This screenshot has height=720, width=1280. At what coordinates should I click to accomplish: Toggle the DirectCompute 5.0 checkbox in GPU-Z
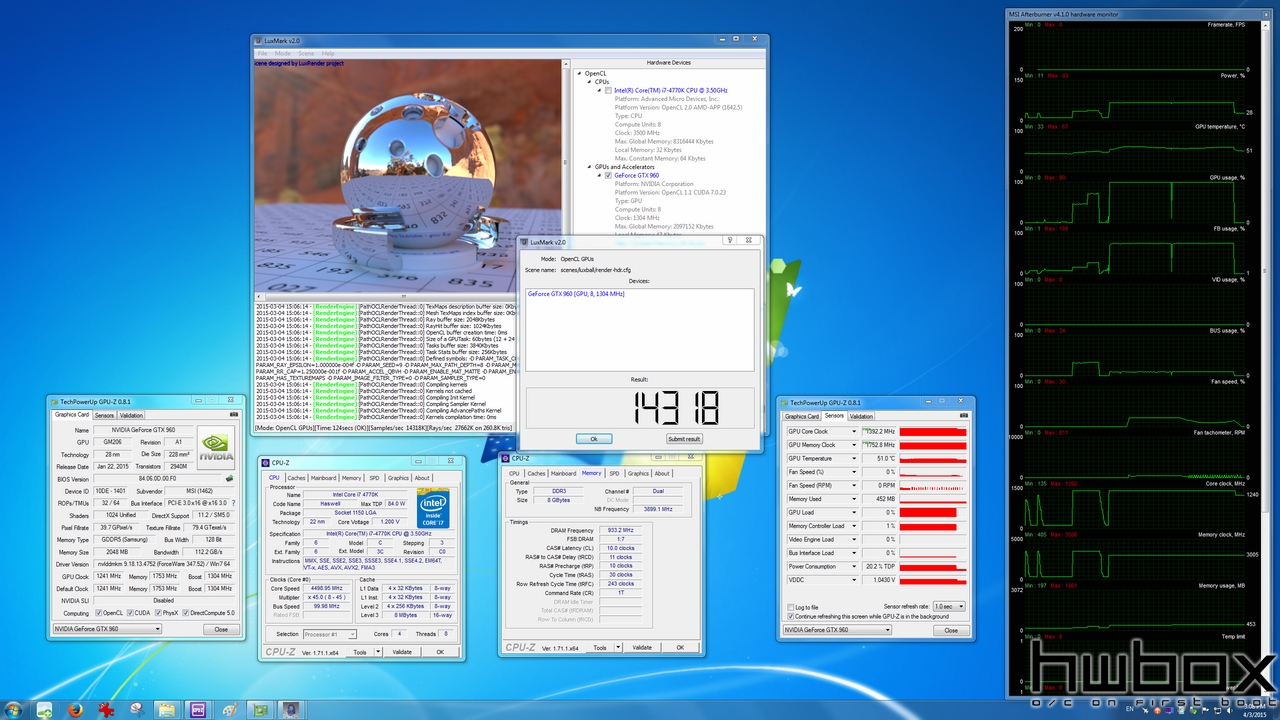pyautogui.click(x=184, y=613)
